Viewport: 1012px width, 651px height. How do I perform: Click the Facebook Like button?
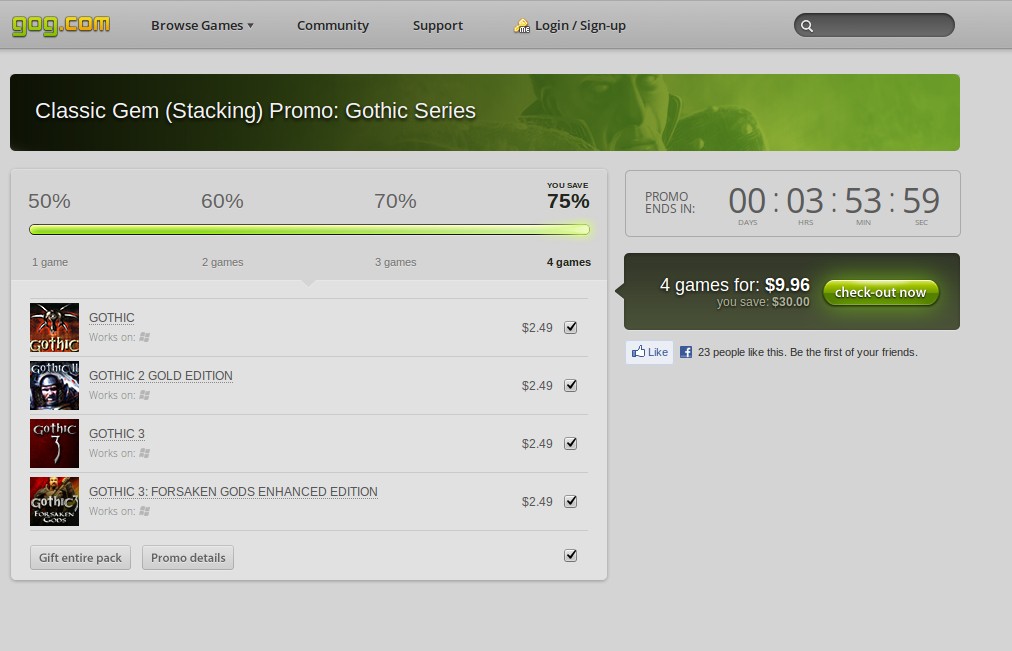click(x=649, y=352)
